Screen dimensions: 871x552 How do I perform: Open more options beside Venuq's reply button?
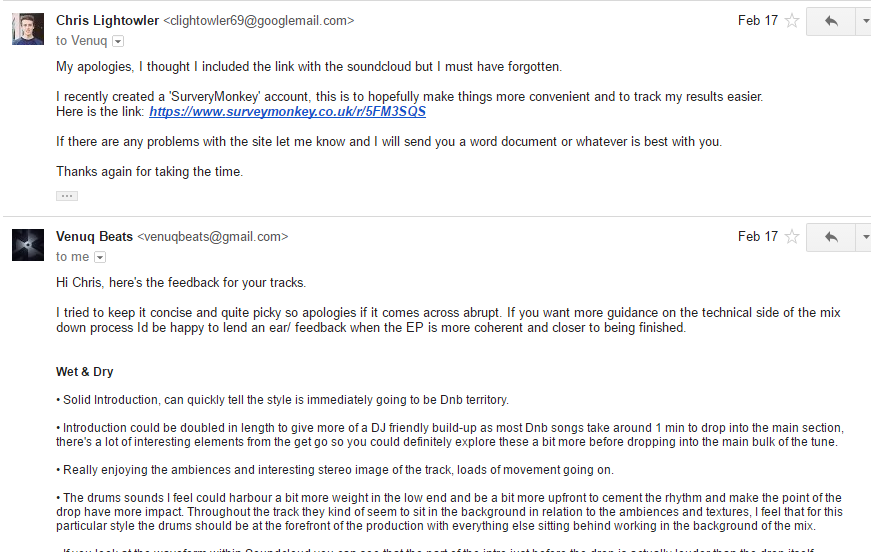pyautogui.click(x=863, y=237)
